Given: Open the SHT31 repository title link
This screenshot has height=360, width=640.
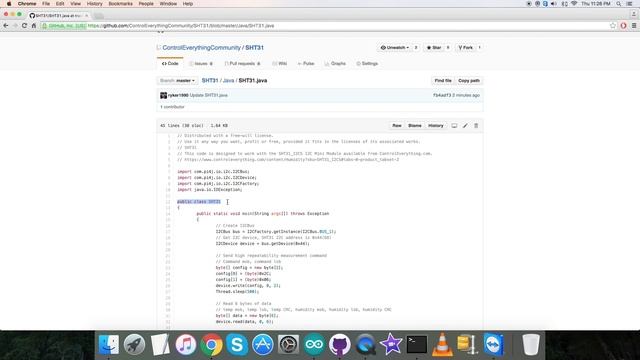Looking at the screenshot, I should (254, 48).
